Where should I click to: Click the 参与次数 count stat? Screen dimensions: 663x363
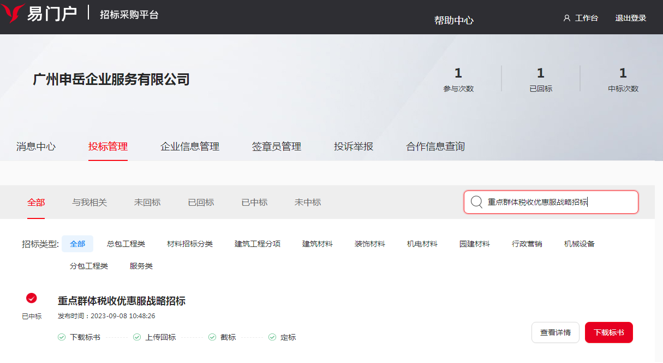(x=458, y=79)
